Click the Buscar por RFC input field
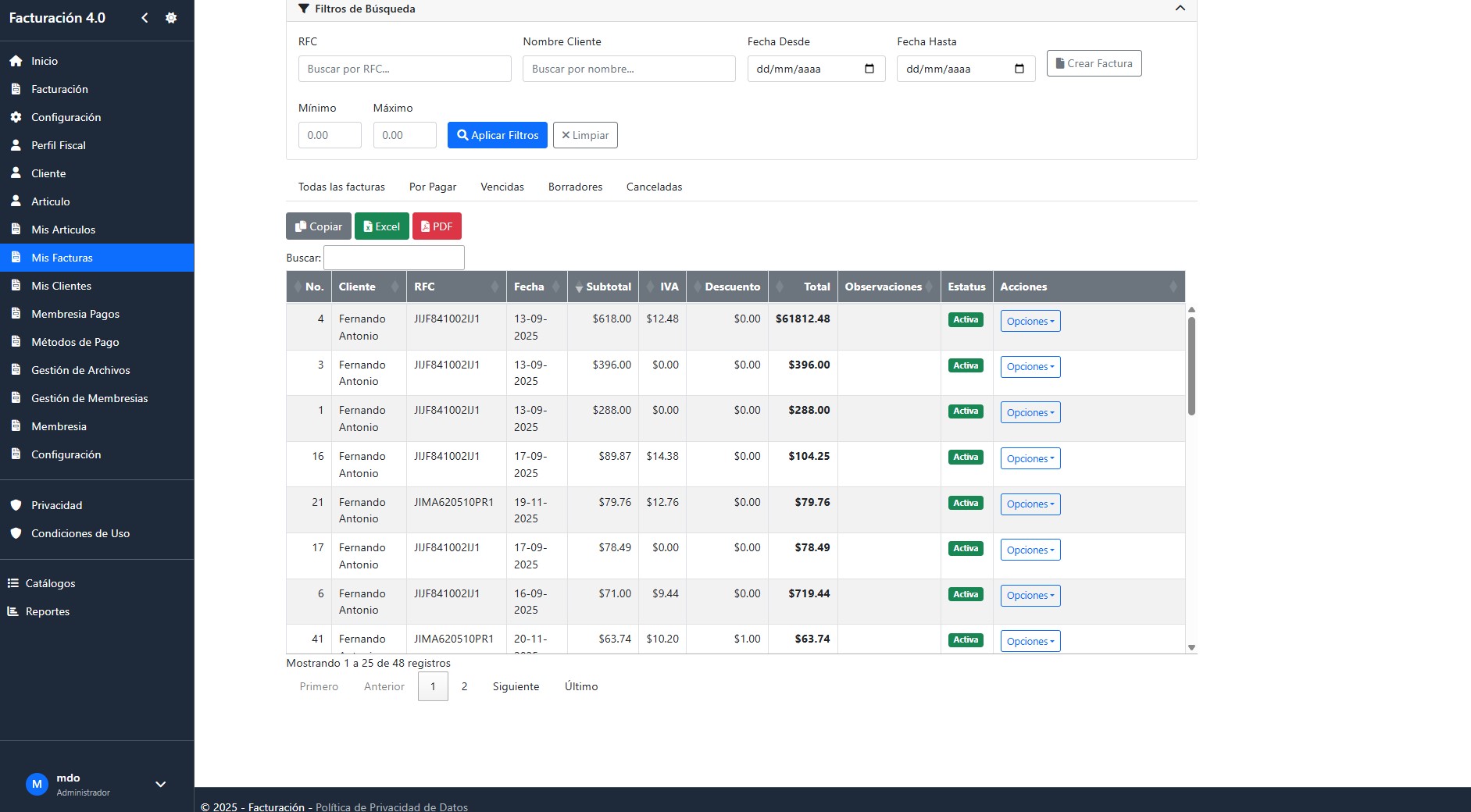Viewport: 1471px width, 812px height. (404, 69)
